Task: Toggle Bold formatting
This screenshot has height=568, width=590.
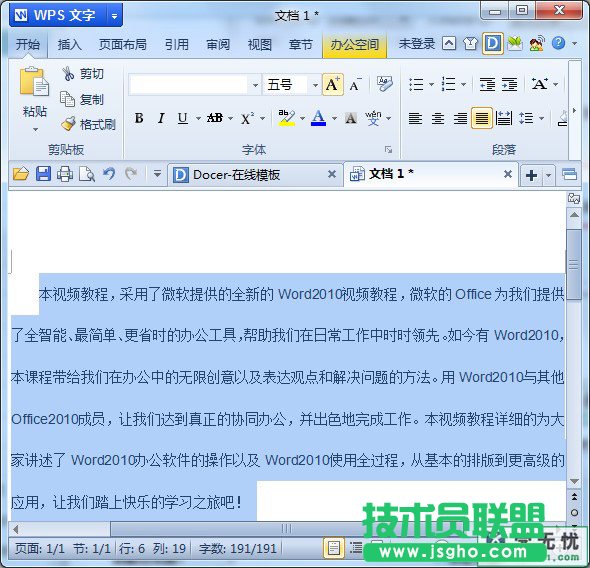Action: (x=139, y=118)
